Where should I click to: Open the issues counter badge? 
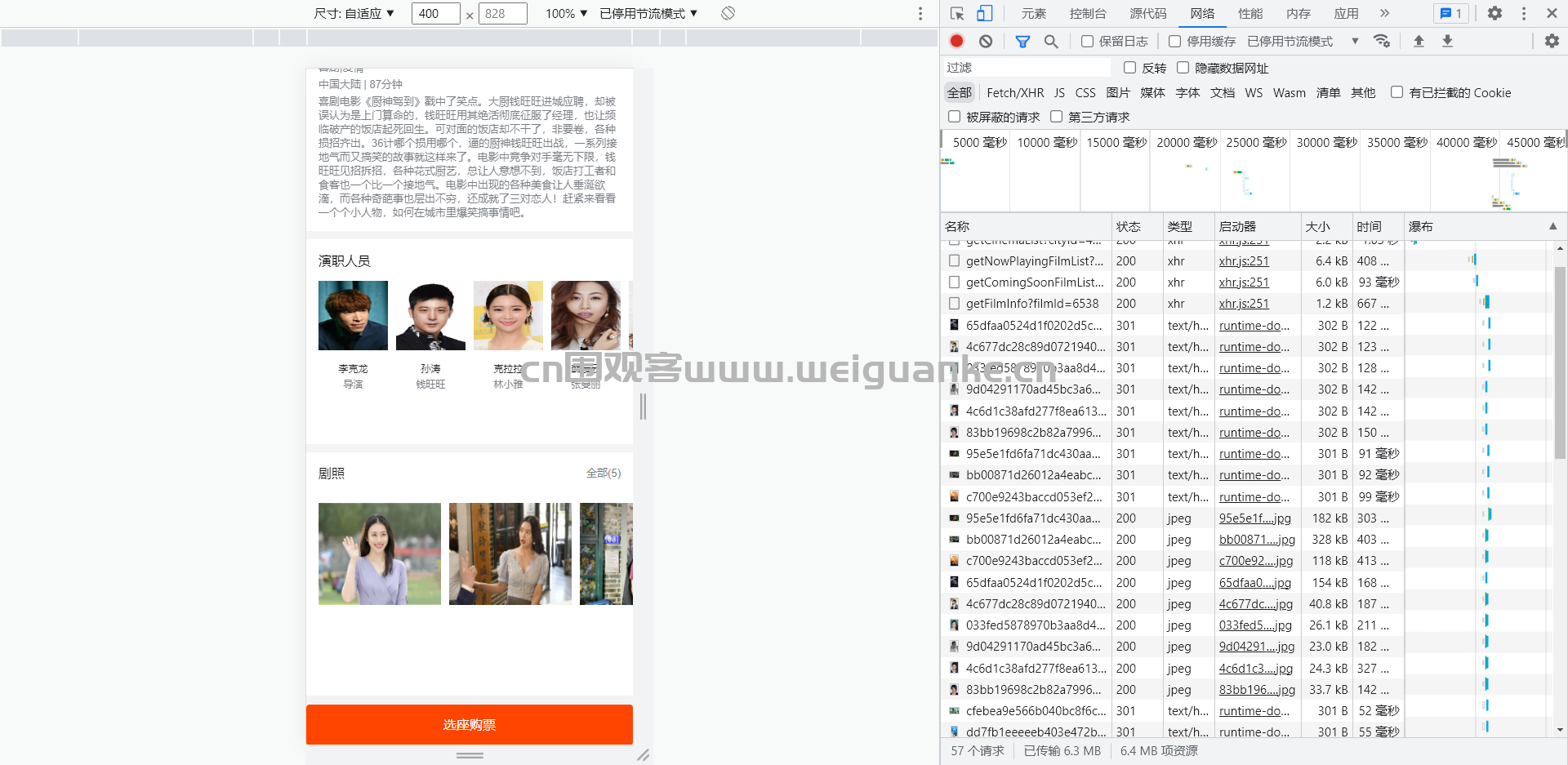(x=1451, y=13)
